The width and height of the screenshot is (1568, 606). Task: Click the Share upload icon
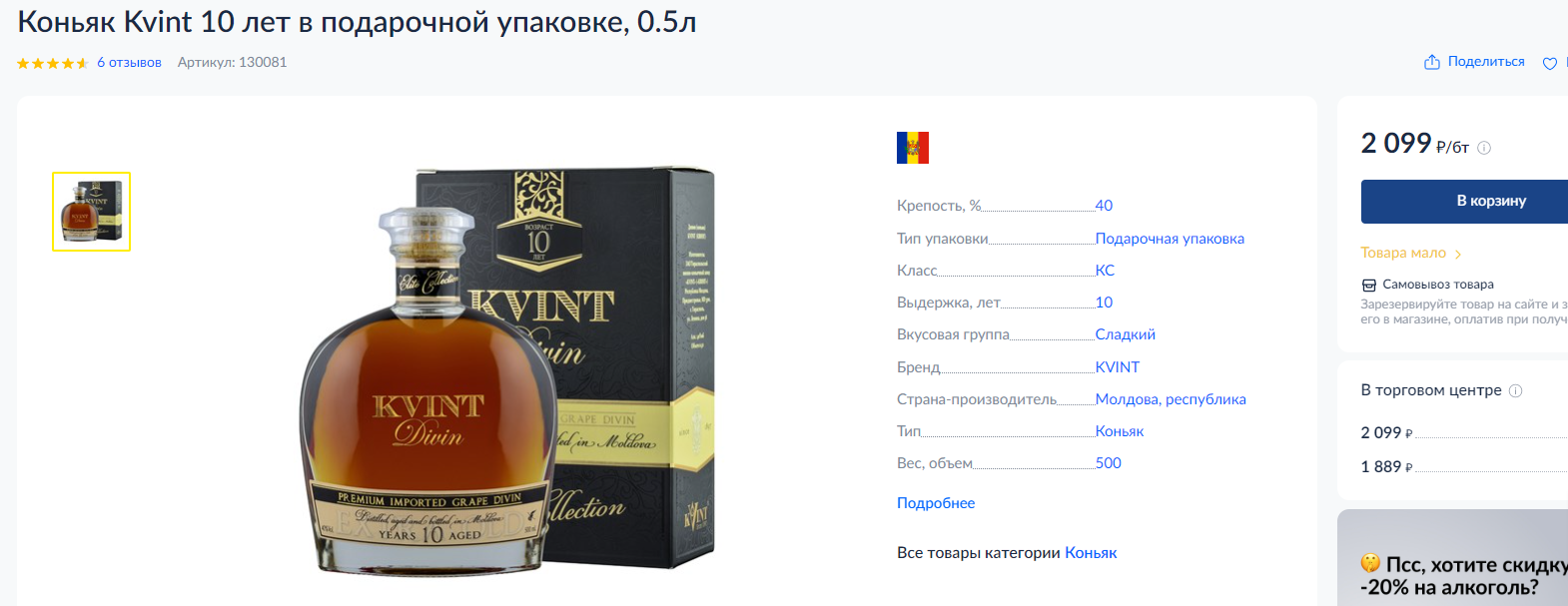[1432, 62]
